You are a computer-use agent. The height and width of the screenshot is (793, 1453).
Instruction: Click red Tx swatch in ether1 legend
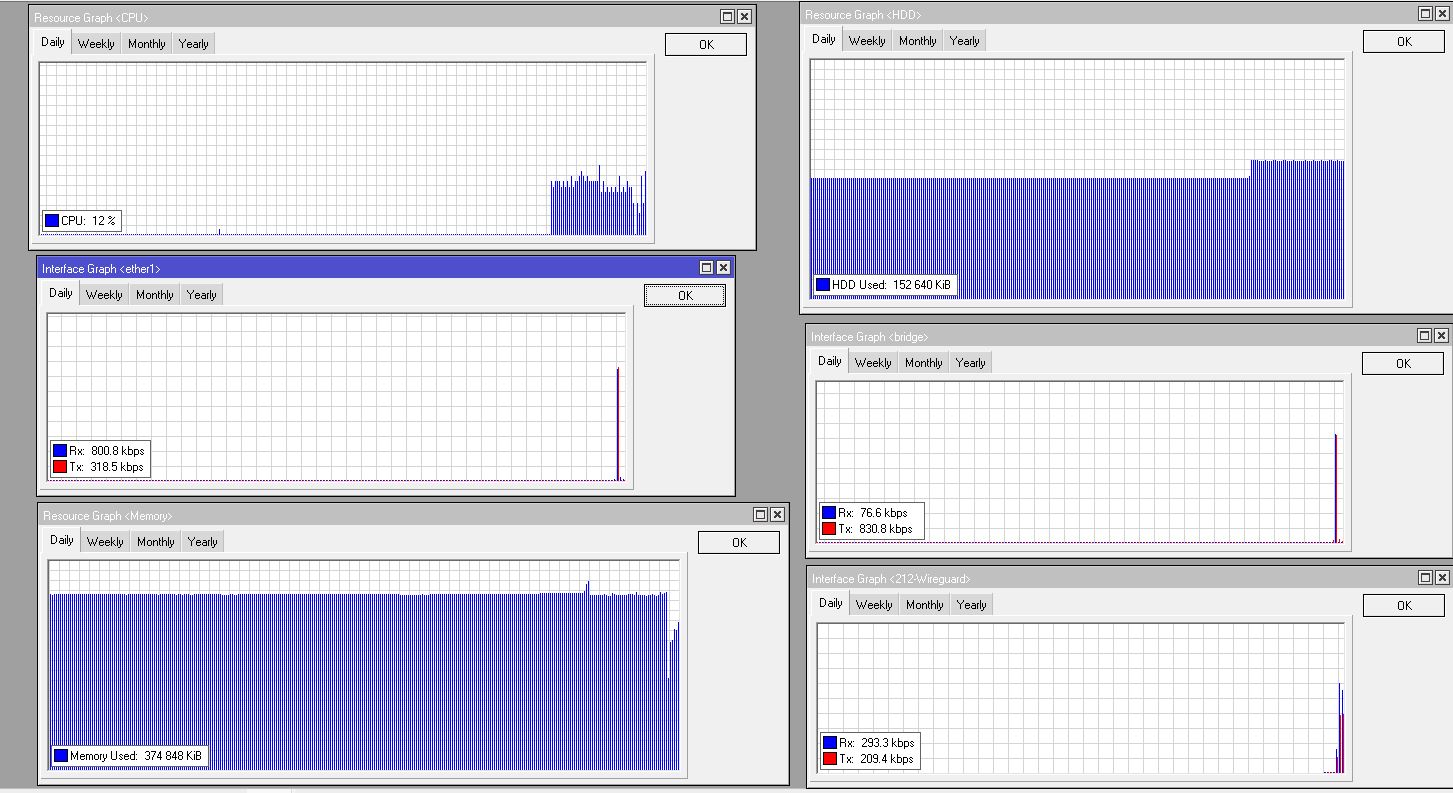[x=60, y=467]
